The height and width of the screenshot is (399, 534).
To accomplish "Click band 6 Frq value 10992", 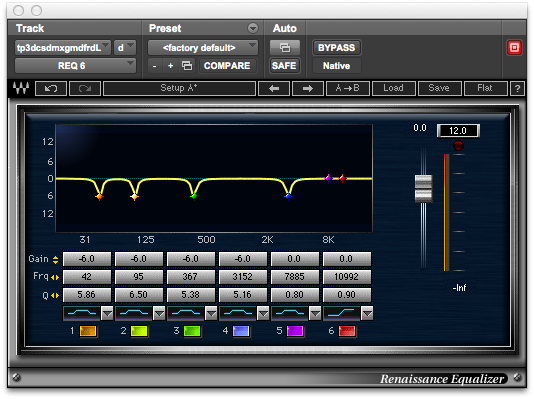I will (347, 277).
